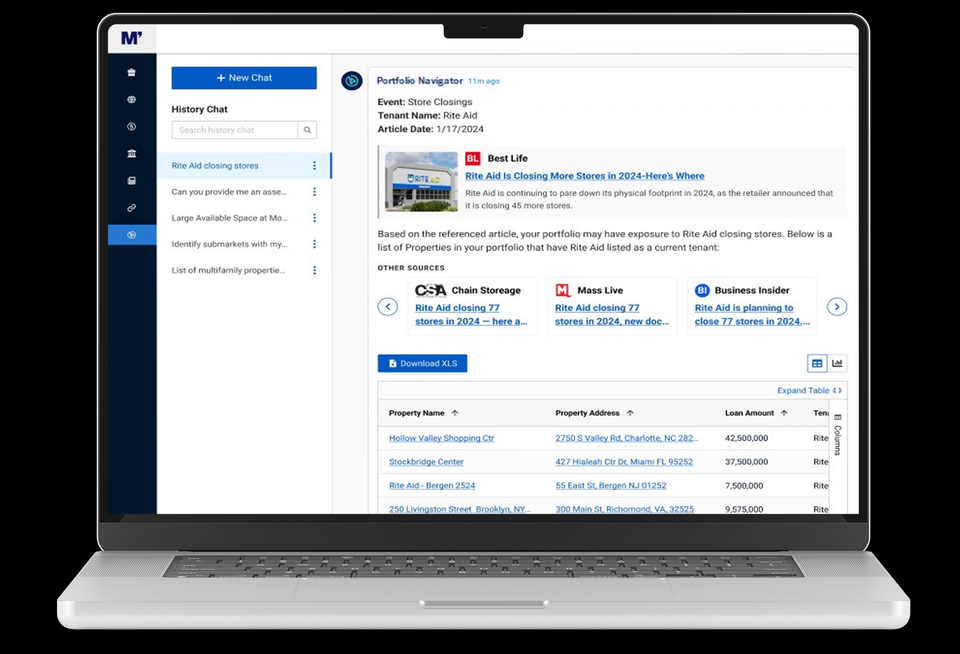
Task: Select 'Large Available Space at Mo...' chat
Action: (x=230, y=218)
